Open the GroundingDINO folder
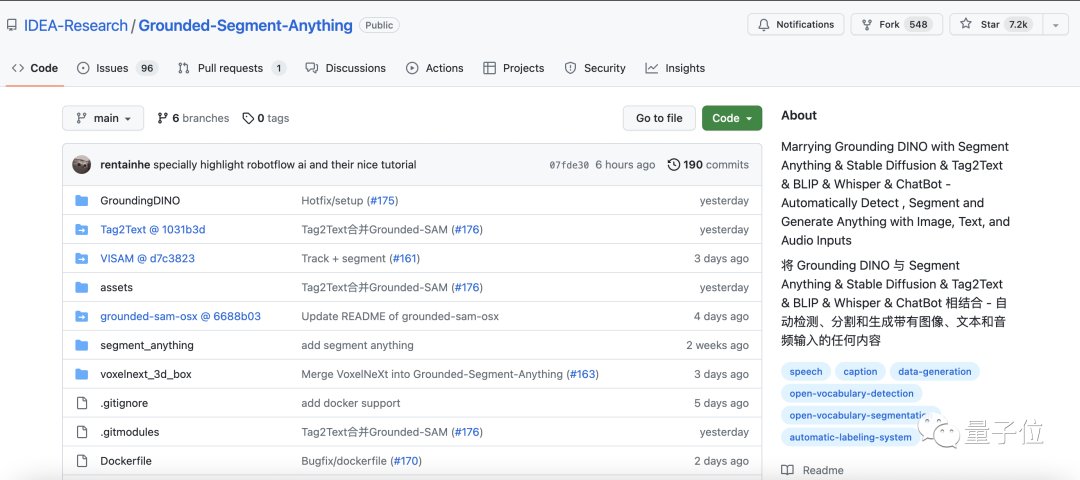This screenshot has width=1080, height=480. click(x=141, y=201)
